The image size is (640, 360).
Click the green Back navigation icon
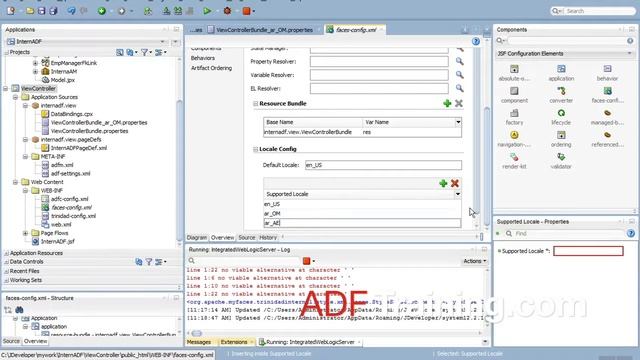coord(102,11)
